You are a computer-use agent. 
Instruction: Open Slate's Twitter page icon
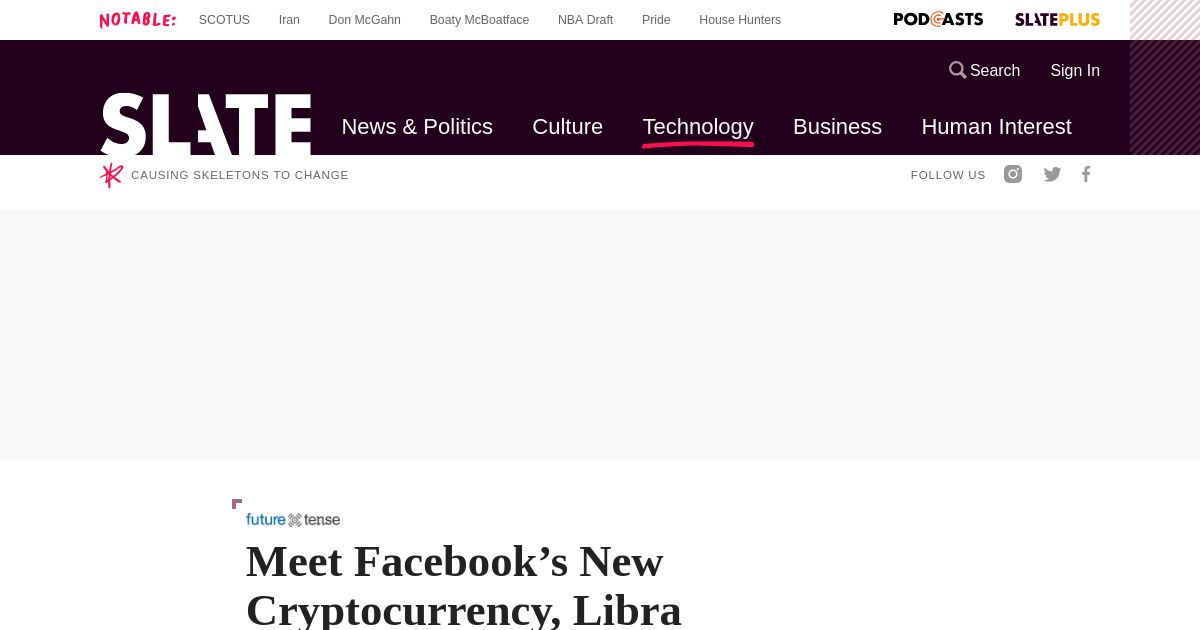(1052, 174)
